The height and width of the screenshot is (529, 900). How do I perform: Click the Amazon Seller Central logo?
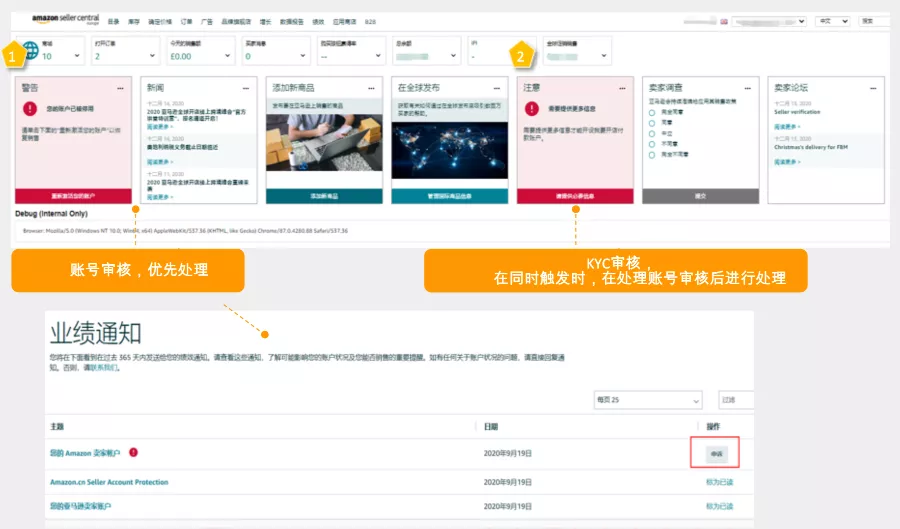(65, 19)
